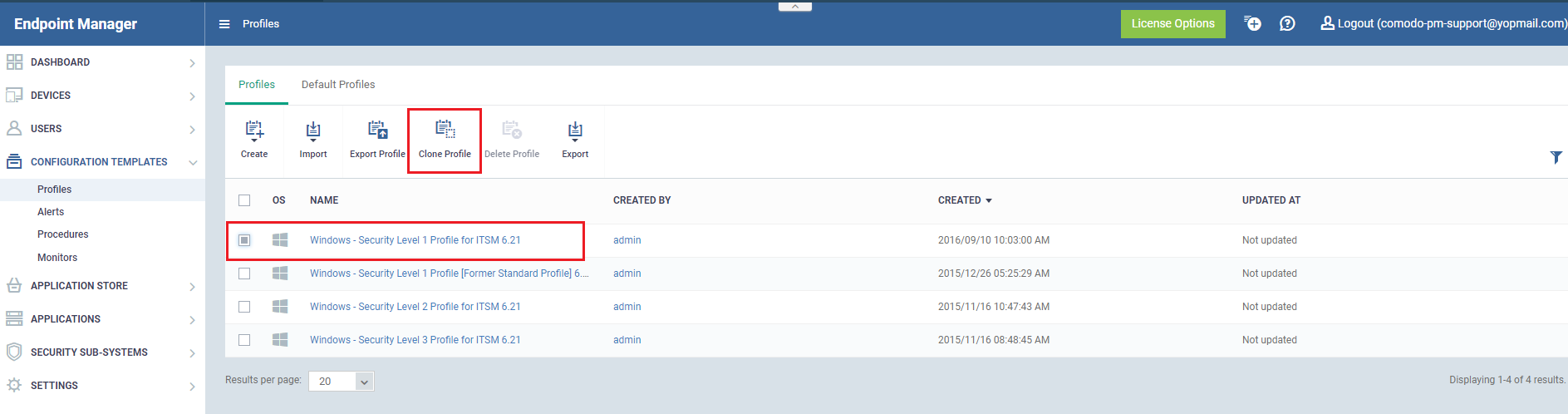Click the add-new plus icon in header

tap(1252, 23)
